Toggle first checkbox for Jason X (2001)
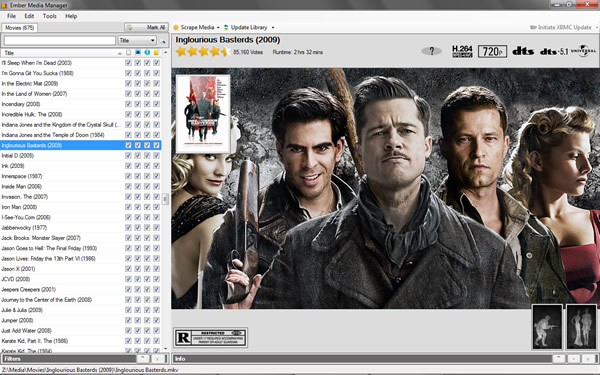The height and width of the screenshot is (375, 600). pyautogui.click(x=128, y=269)
